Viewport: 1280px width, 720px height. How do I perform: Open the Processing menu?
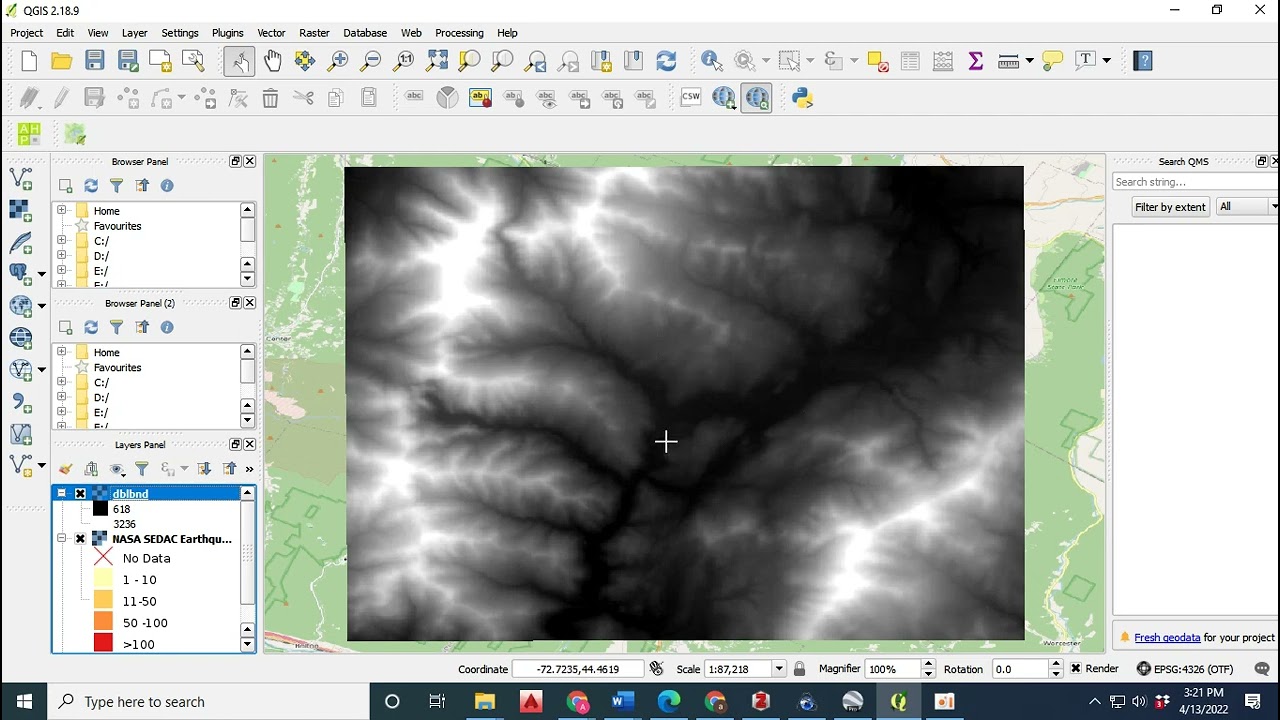[x=459, y=33]
